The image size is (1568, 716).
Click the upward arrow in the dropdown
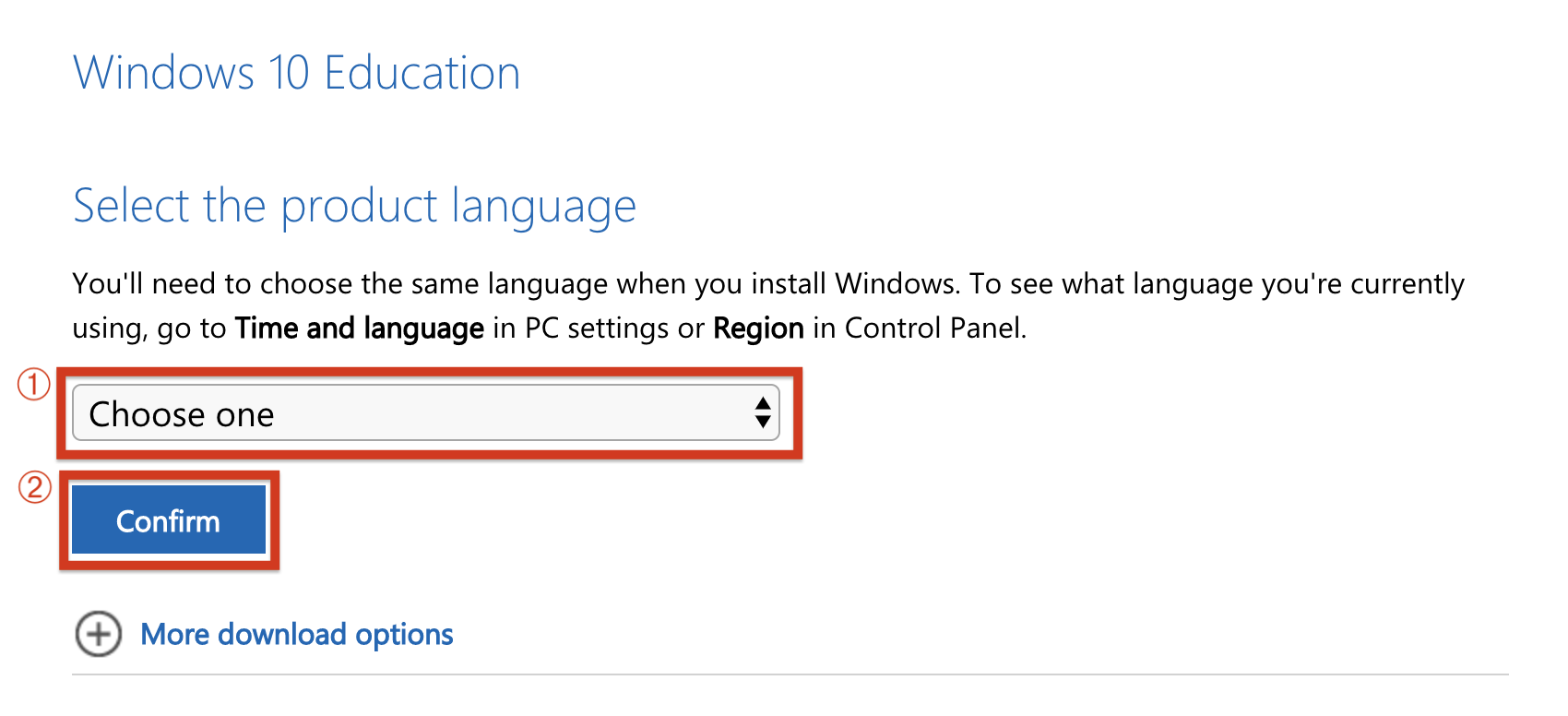point(763,404)
